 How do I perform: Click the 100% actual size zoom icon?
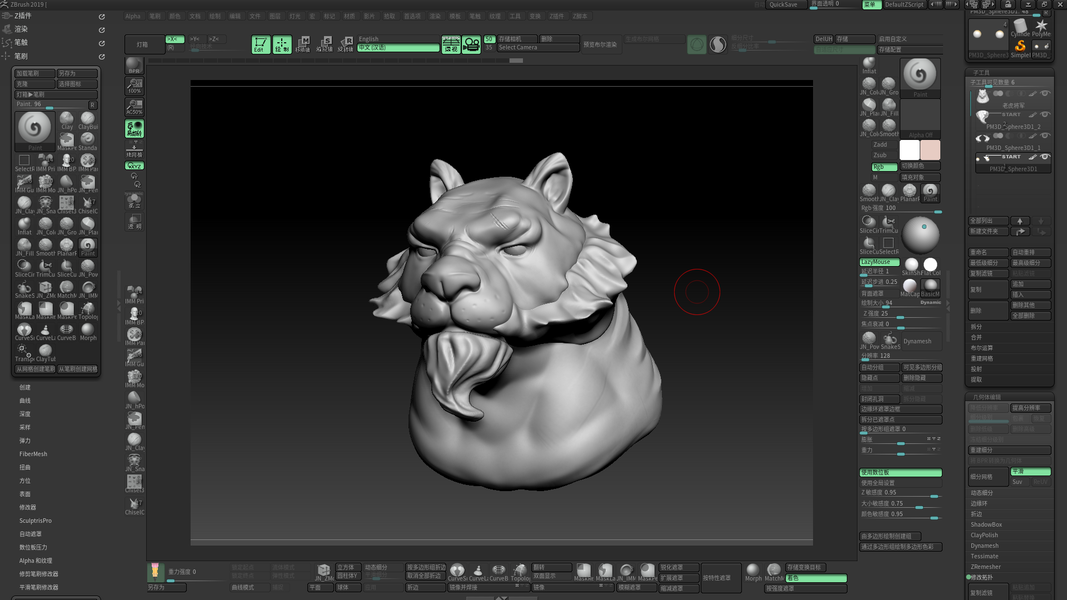pyautogui.click(x=134, y=86)
